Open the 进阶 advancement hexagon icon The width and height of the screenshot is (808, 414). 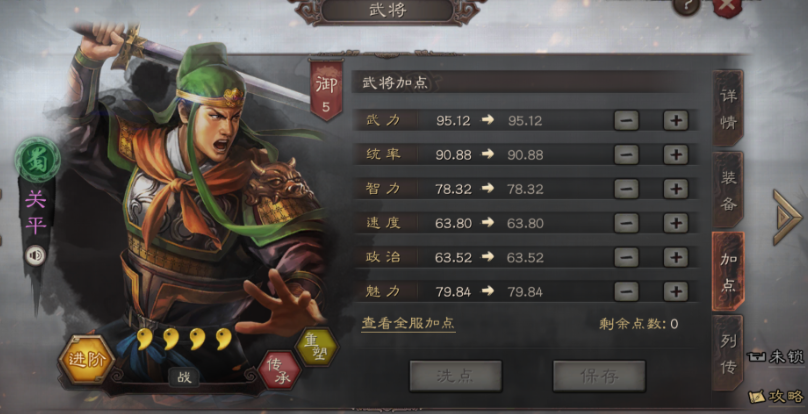click(86, 360)
